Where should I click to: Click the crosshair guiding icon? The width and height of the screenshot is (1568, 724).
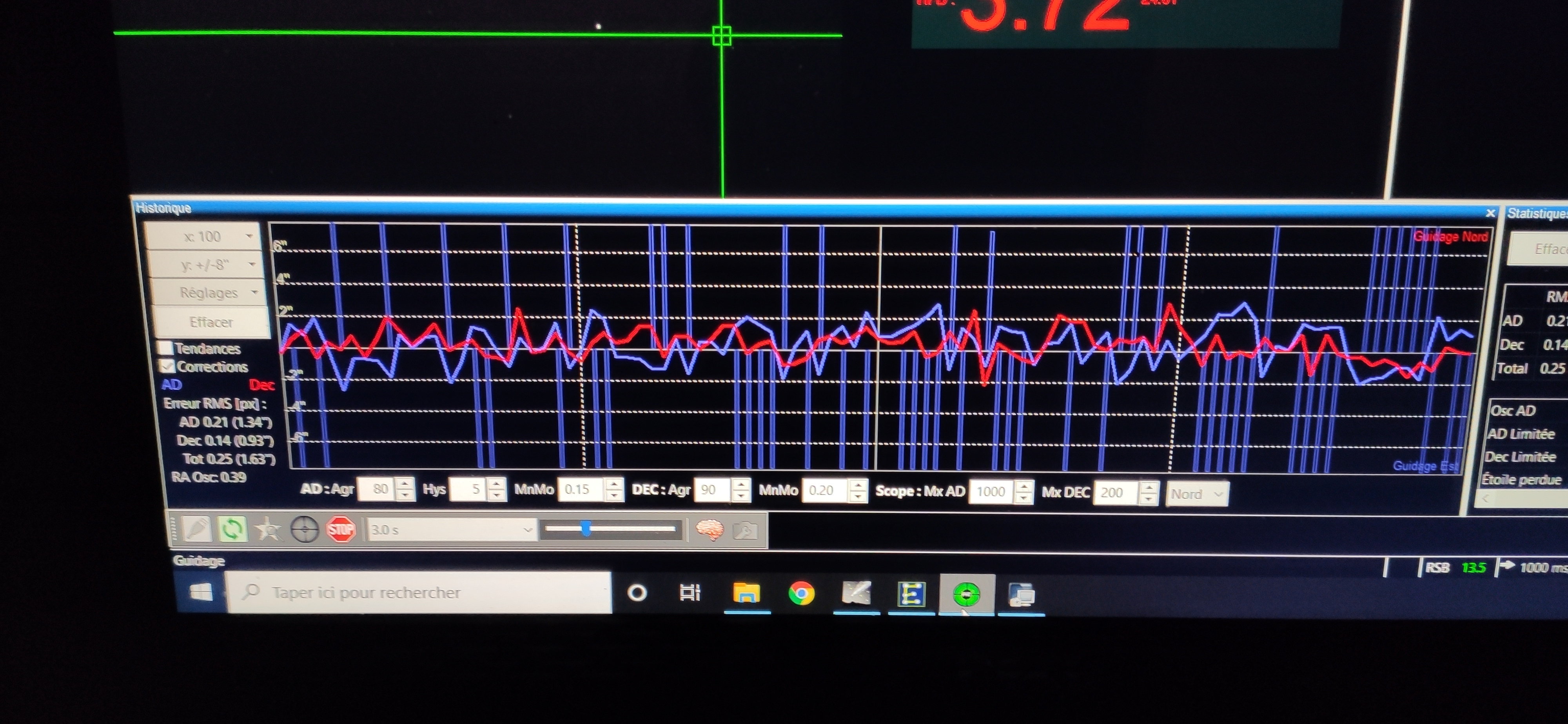tap(304, 530)
